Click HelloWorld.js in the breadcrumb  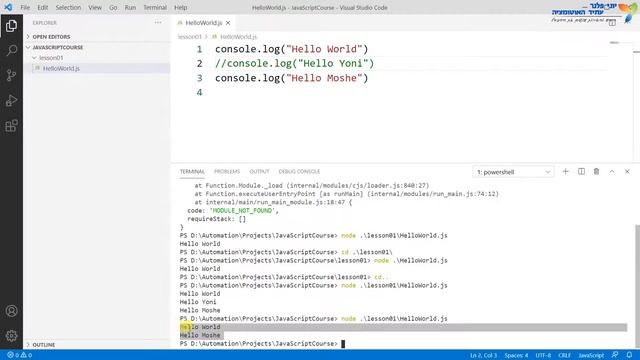click(x=238, y=37)
